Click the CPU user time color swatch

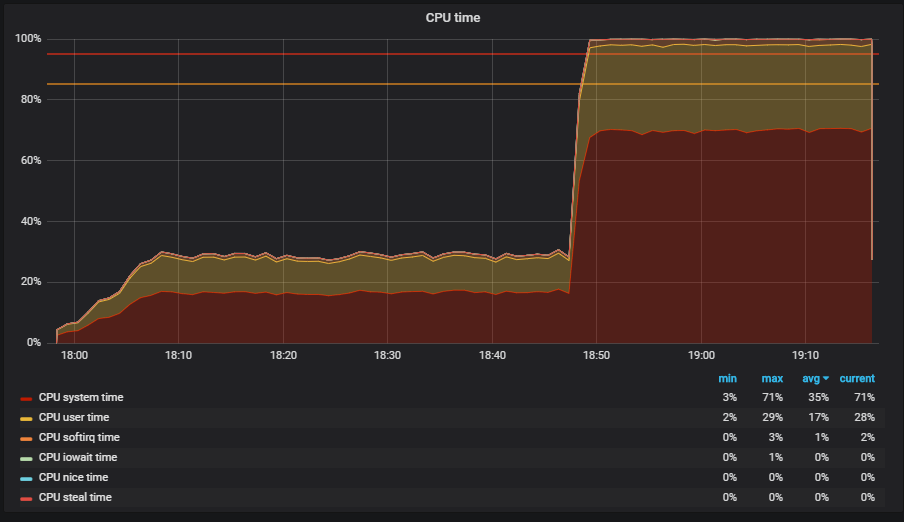(x=26, y=419)
